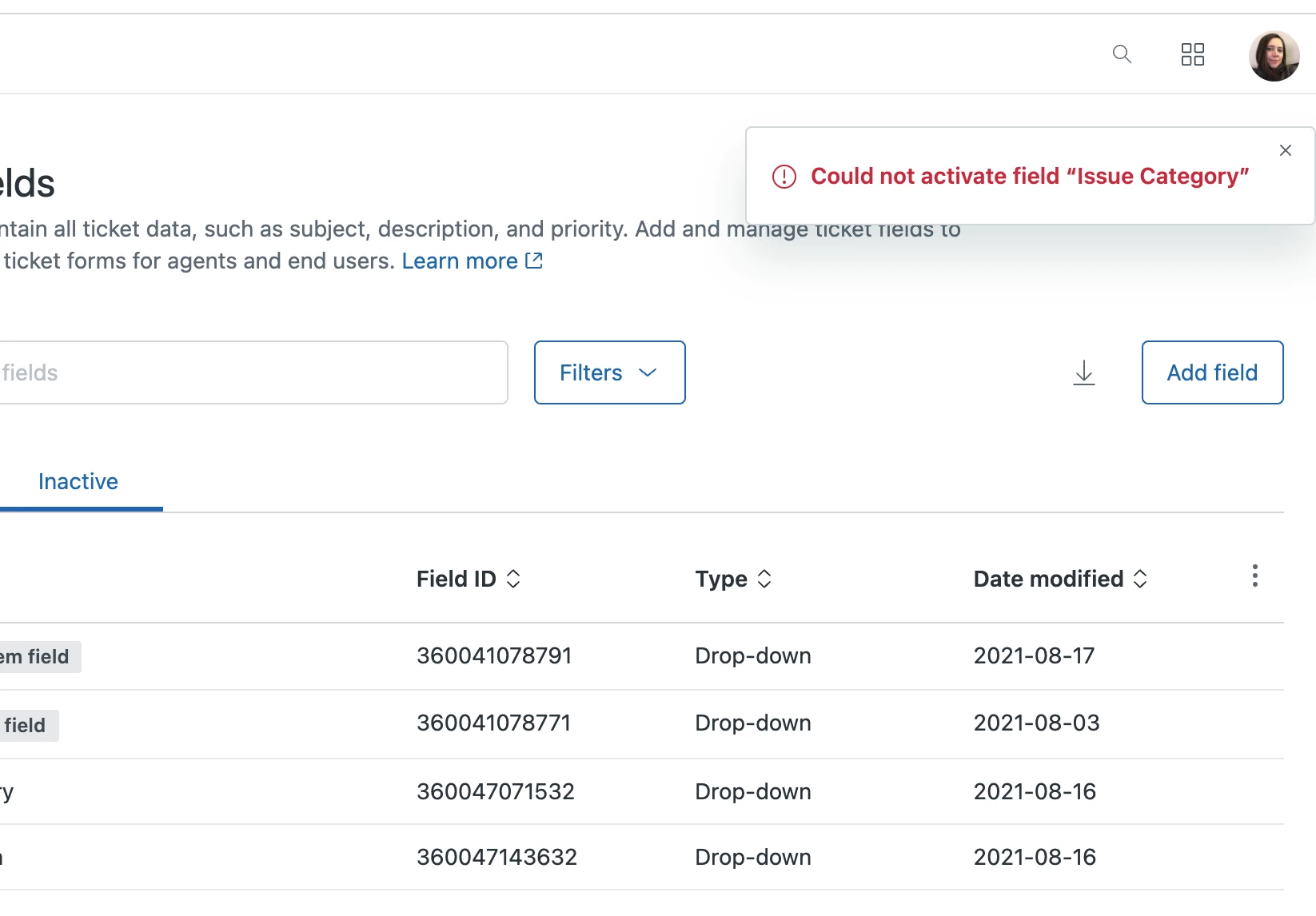1316x916 pixels.
Task: Switch to the Inactive tab
Action: [78, 481]
